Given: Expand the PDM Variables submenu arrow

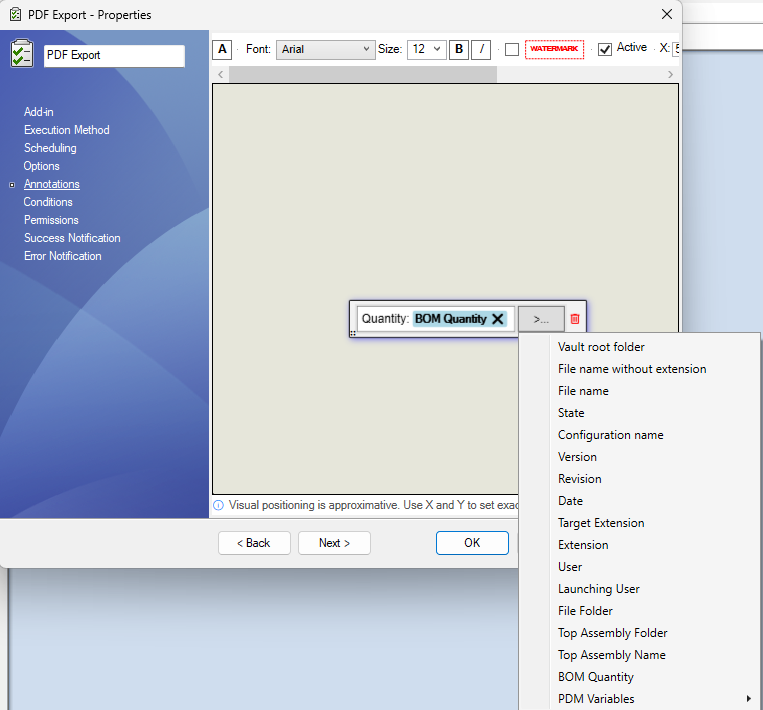Looking at the screenshot, I should tap(748, 698).
